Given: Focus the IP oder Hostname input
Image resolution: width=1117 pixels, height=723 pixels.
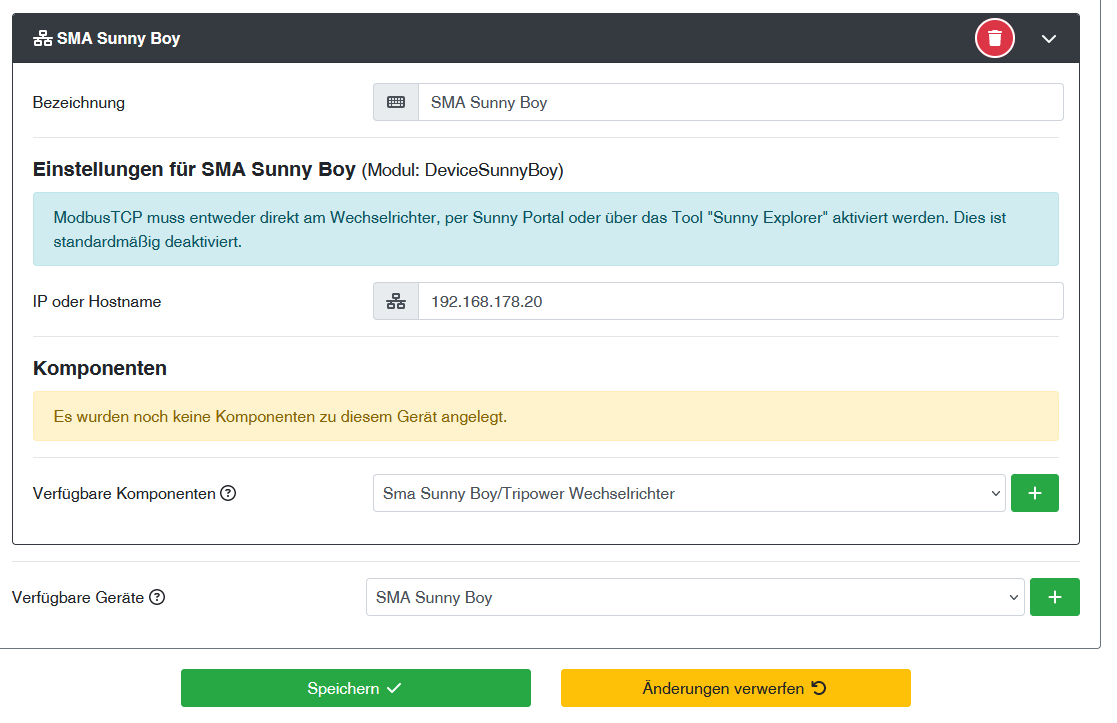Looking at the screenshot, I should coord(740,301).
